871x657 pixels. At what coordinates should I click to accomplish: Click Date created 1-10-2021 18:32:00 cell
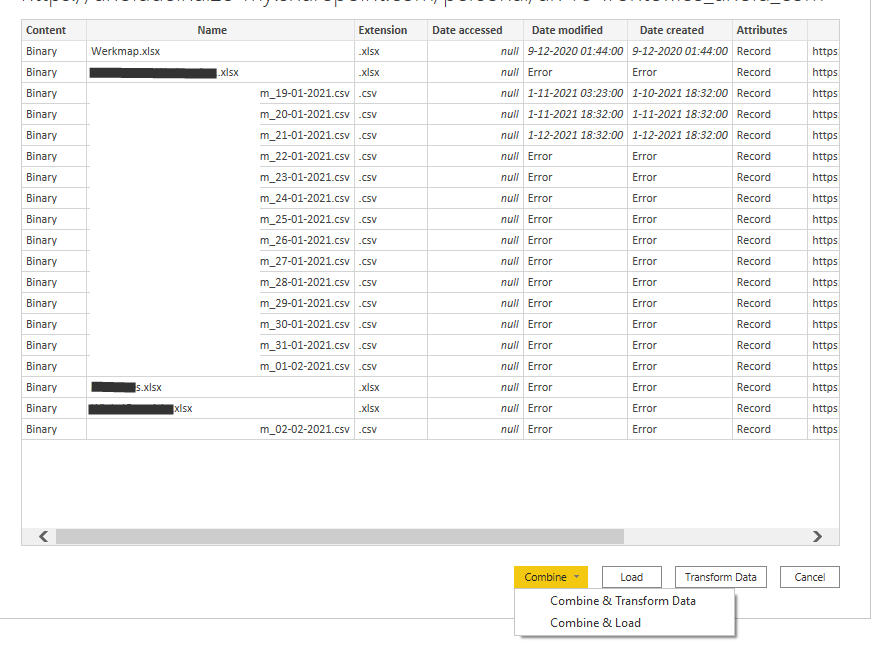click(x=680, y=93)
